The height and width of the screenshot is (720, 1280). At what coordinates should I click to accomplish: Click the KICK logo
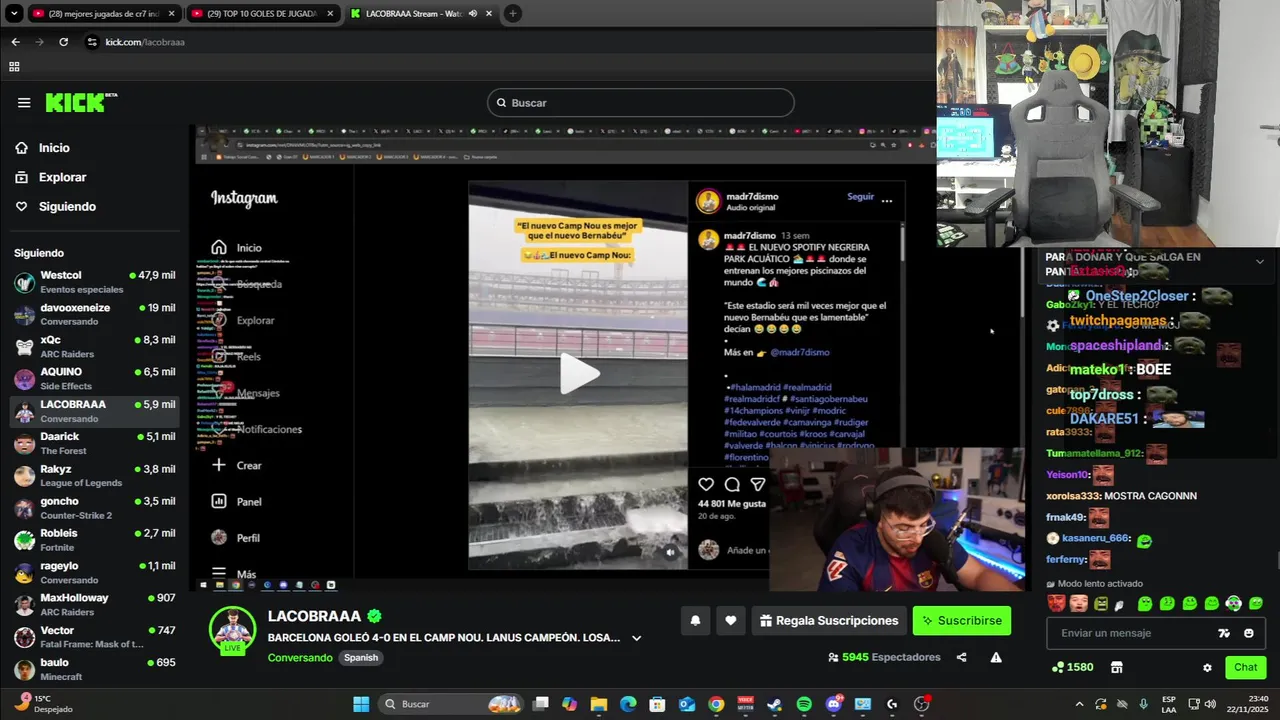(x=80, y=102)
